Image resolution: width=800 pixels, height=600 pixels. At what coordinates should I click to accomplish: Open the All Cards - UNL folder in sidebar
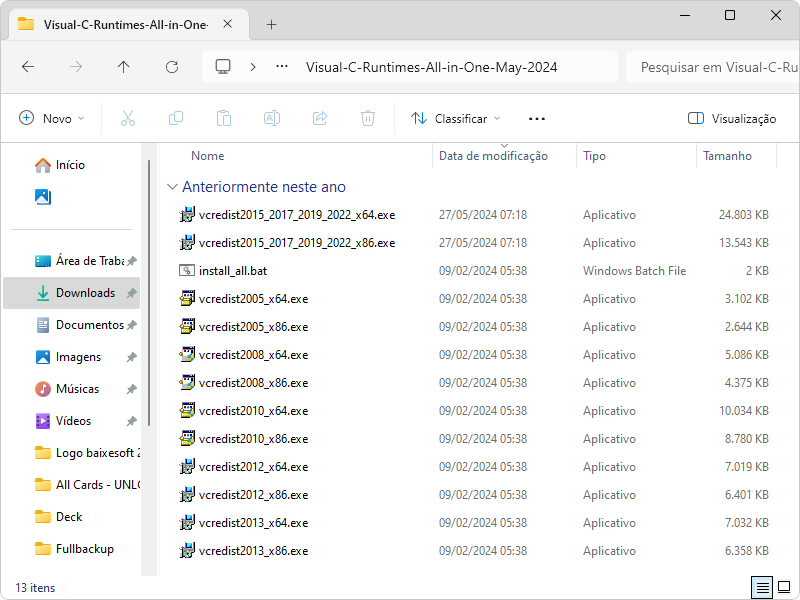[71, 485]
